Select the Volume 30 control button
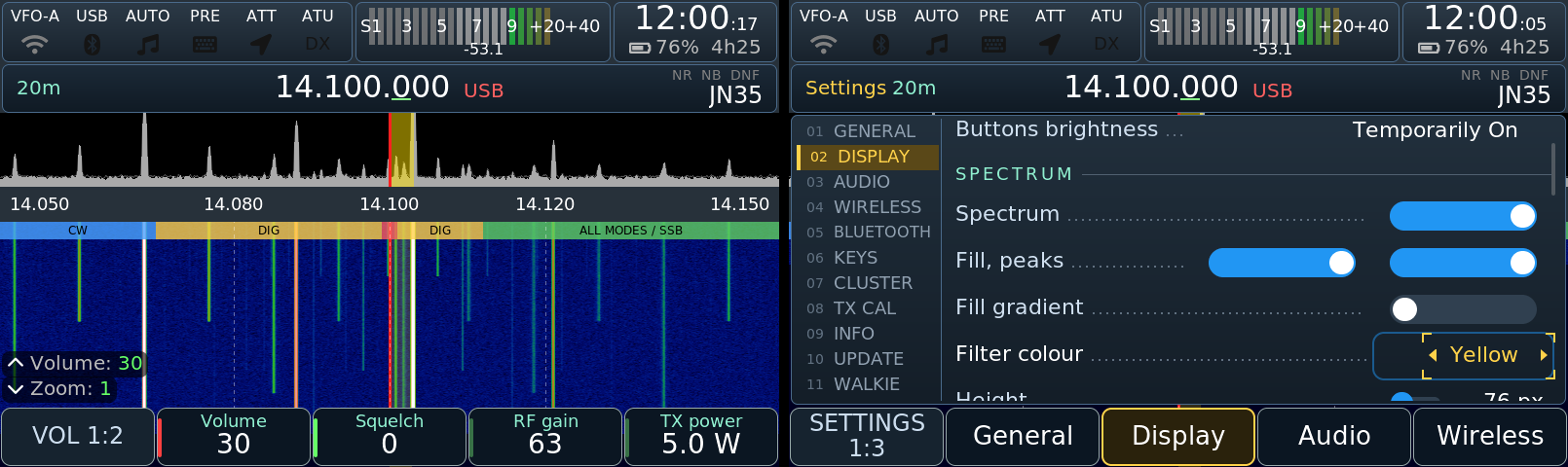 tap(234, 437)
